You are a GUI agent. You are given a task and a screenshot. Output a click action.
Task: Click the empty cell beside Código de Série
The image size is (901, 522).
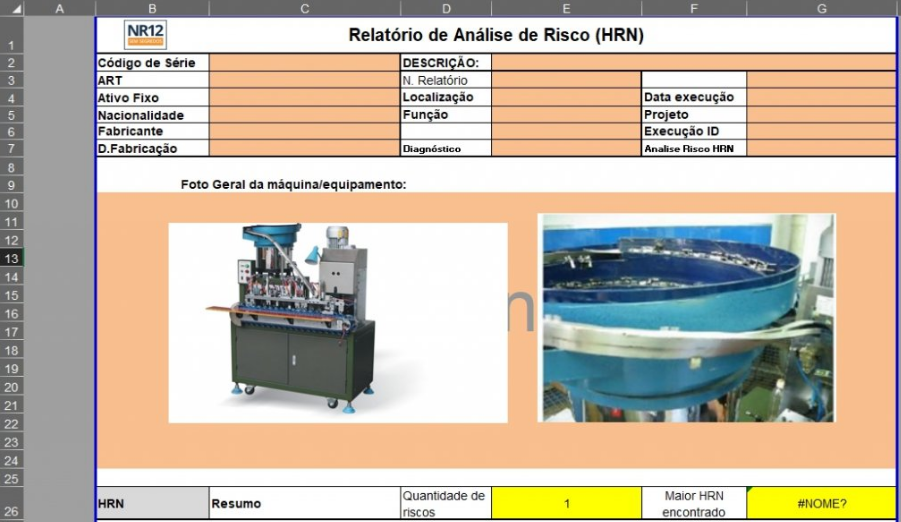tap(304, 63)
